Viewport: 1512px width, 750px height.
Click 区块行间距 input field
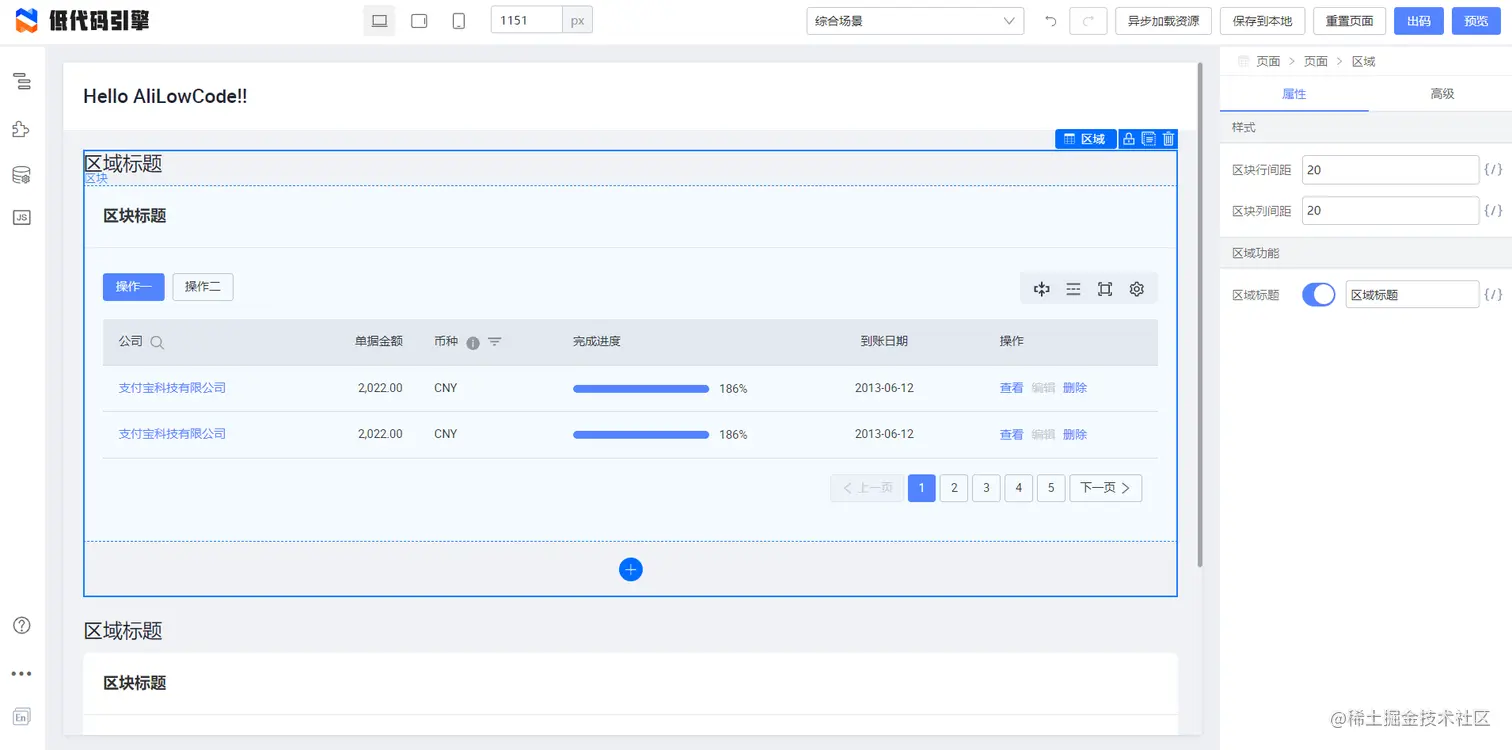coord(1390,170)
